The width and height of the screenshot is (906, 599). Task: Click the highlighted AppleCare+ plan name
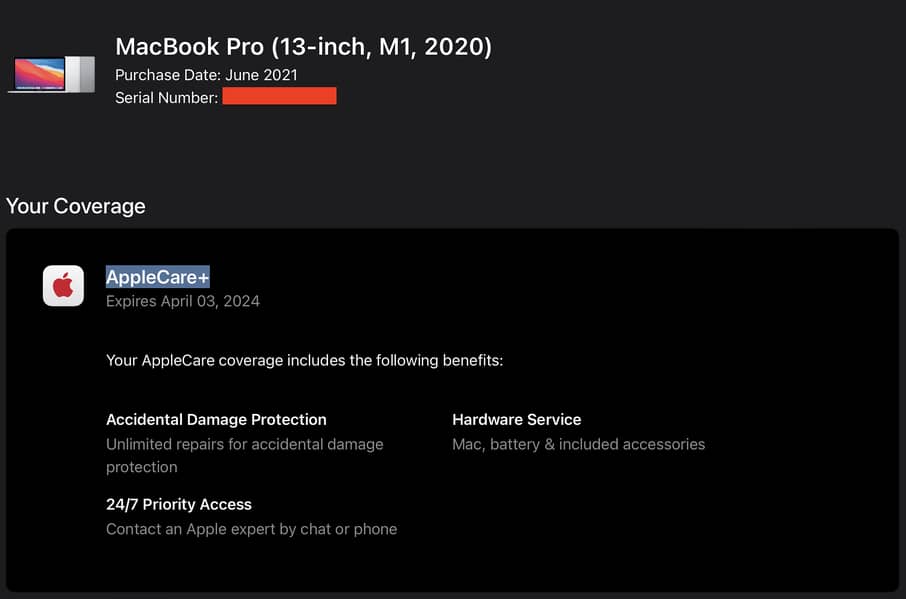tap(158, 278)
